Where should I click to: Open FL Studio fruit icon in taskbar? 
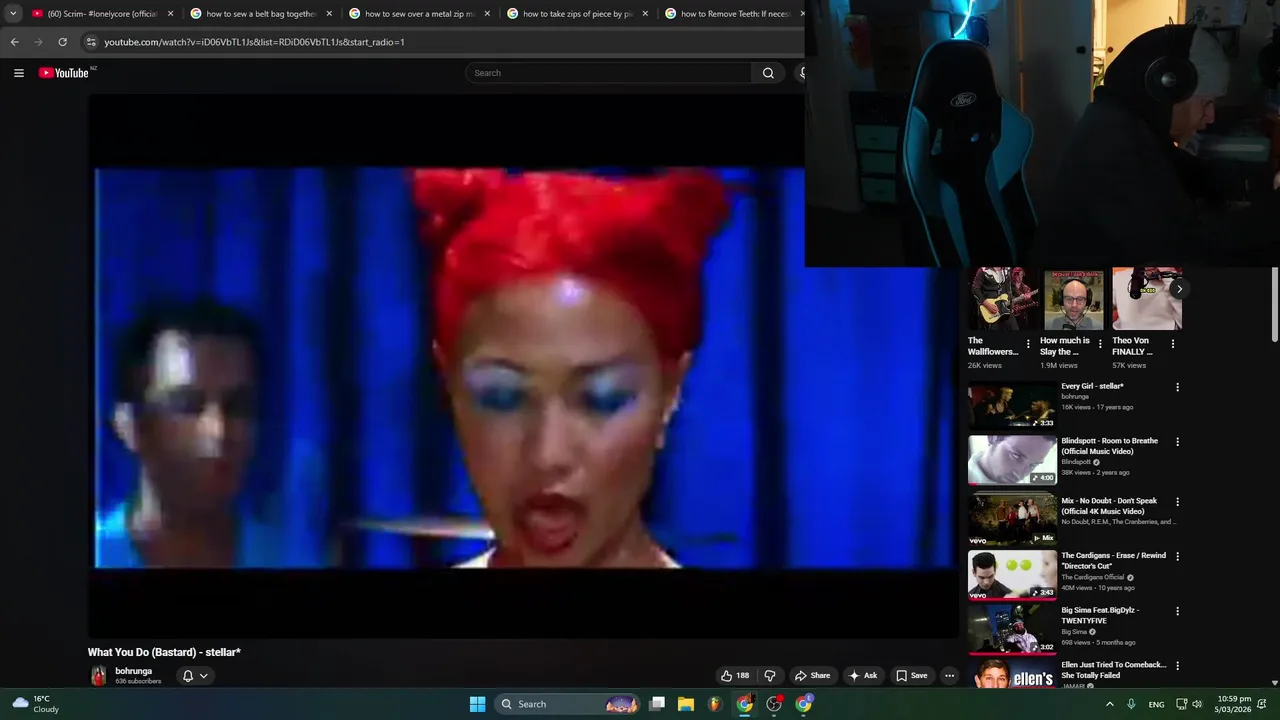click(x=714, y=704)
